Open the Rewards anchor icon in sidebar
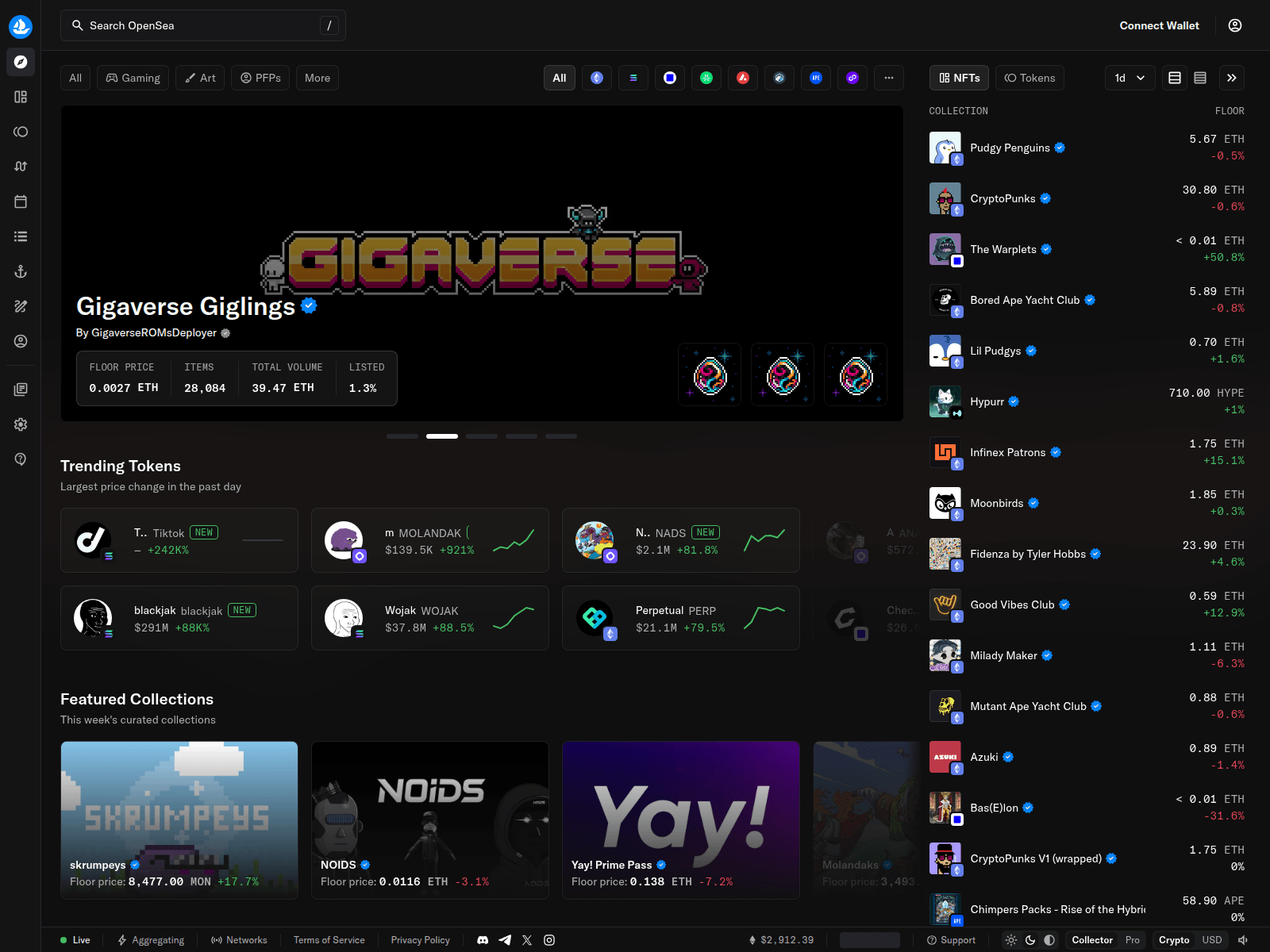The height and width of the screenshot is (952, 1270). click(21, 271)
